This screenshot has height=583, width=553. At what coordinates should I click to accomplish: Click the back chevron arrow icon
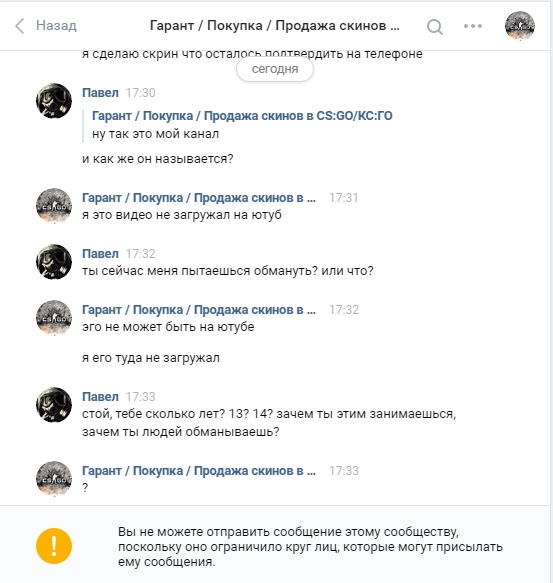(x=20, y=26)
